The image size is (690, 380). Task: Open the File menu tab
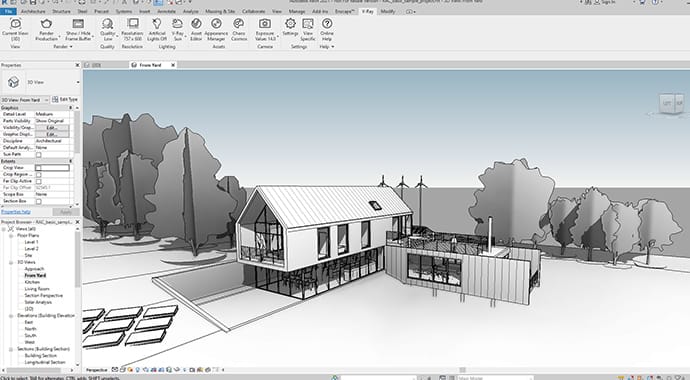[8, 11]
